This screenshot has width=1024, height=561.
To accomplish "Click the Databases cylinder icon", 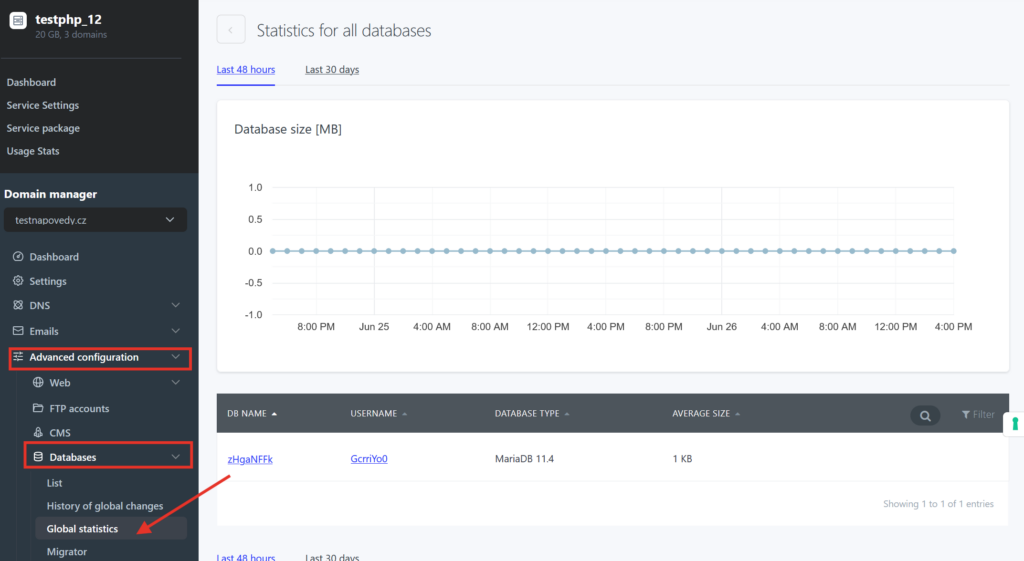I will point(39,457).
